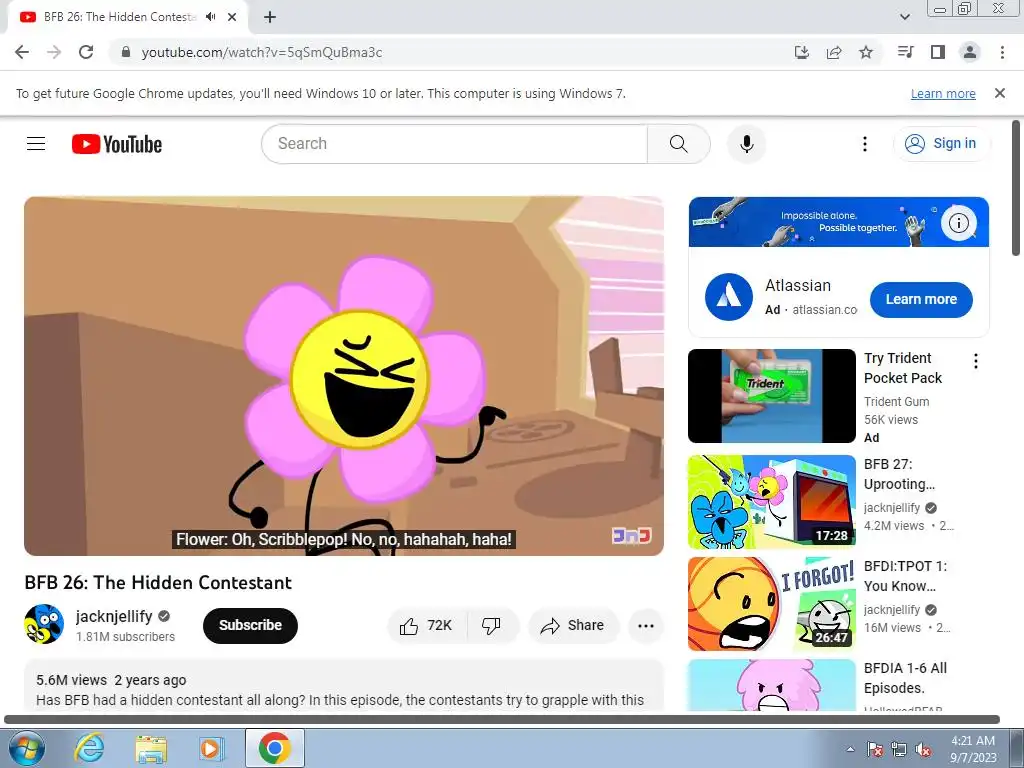Reload the current page

(x=86, y=52)
